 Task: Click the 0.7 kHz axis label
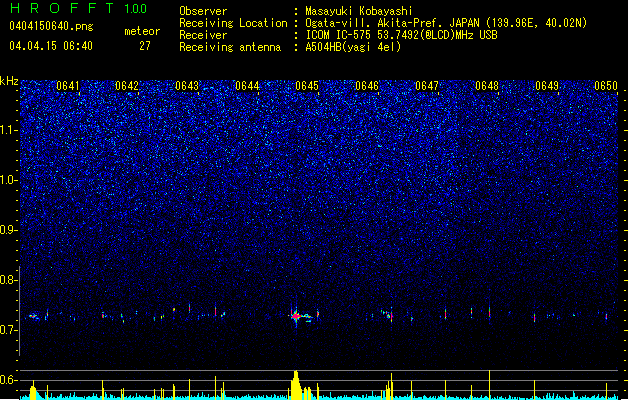pos(8,330)
